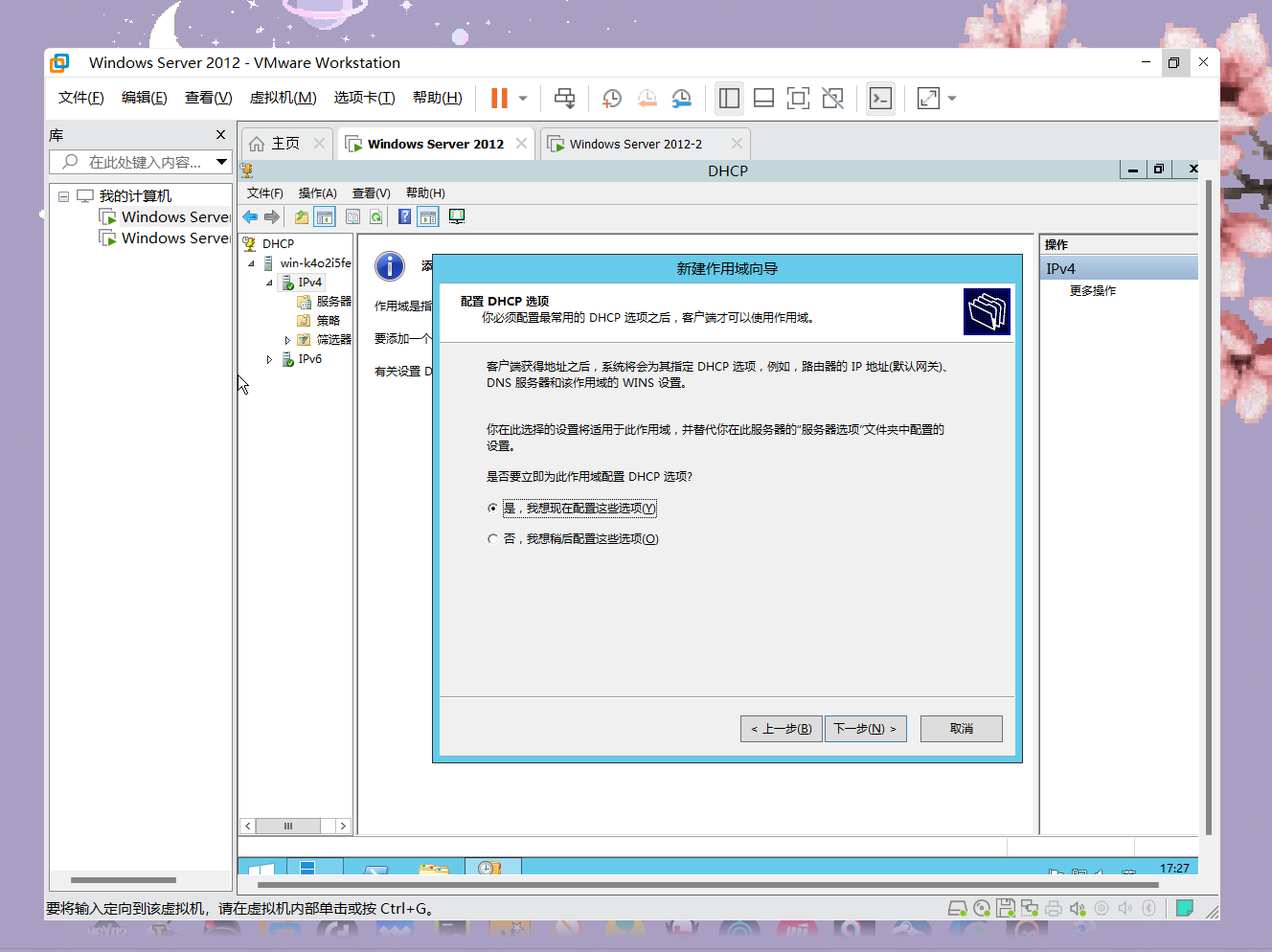This screenshot has width=1272, height=952.
Task: Revert to snapshot icon in VMware toolbar
Action: [x=647, y=98]
